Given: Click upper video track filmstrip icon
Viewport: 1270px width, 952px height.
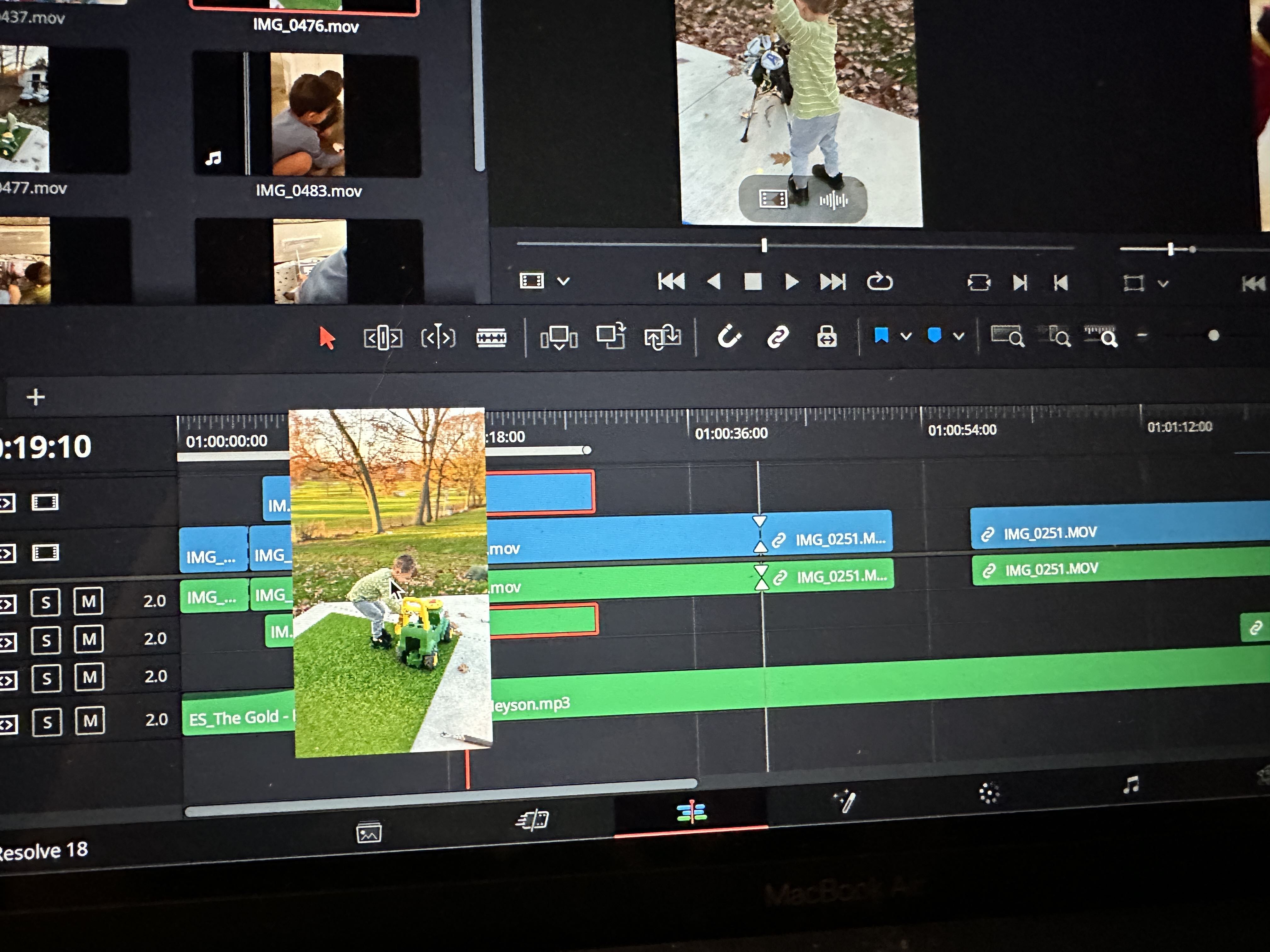Looking at the screenshot, I should [x=45, y=503].
